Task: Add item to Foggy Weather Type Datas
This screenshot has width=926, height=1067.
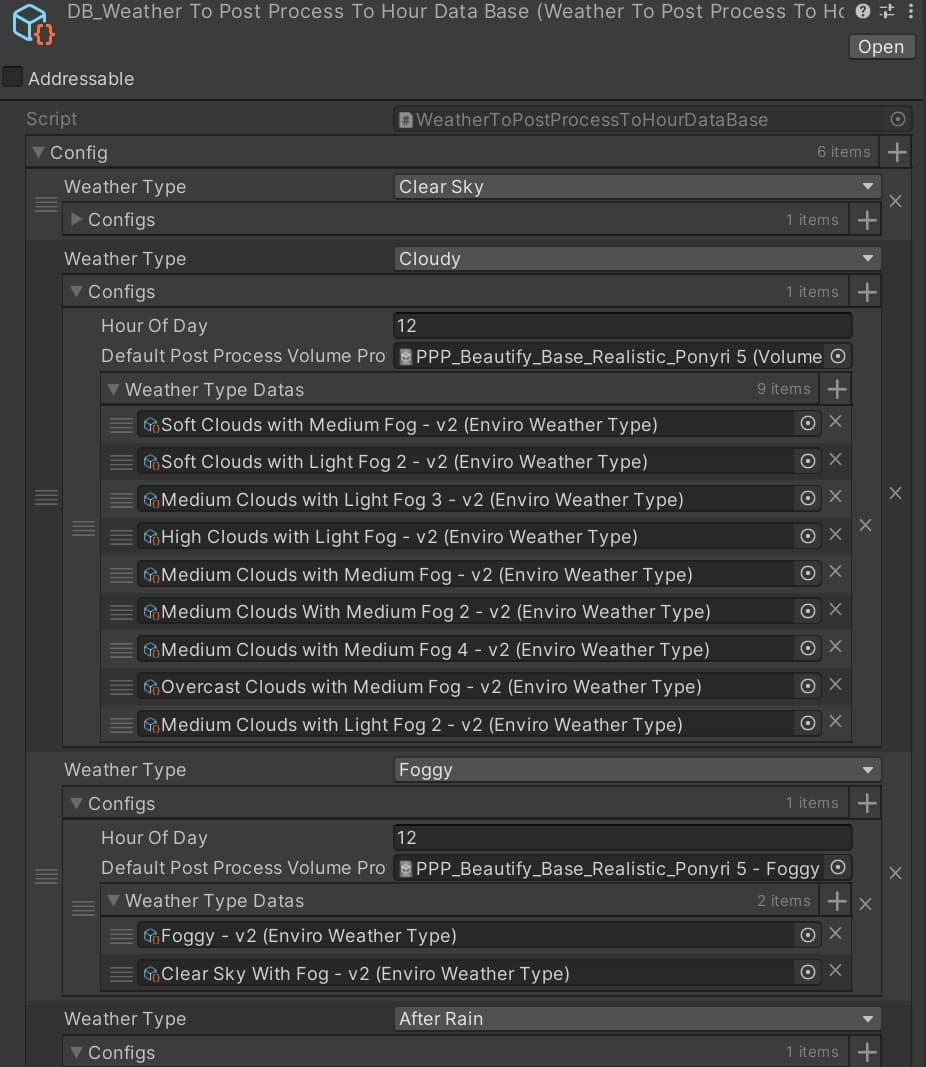Action: [x=837, y=901]
